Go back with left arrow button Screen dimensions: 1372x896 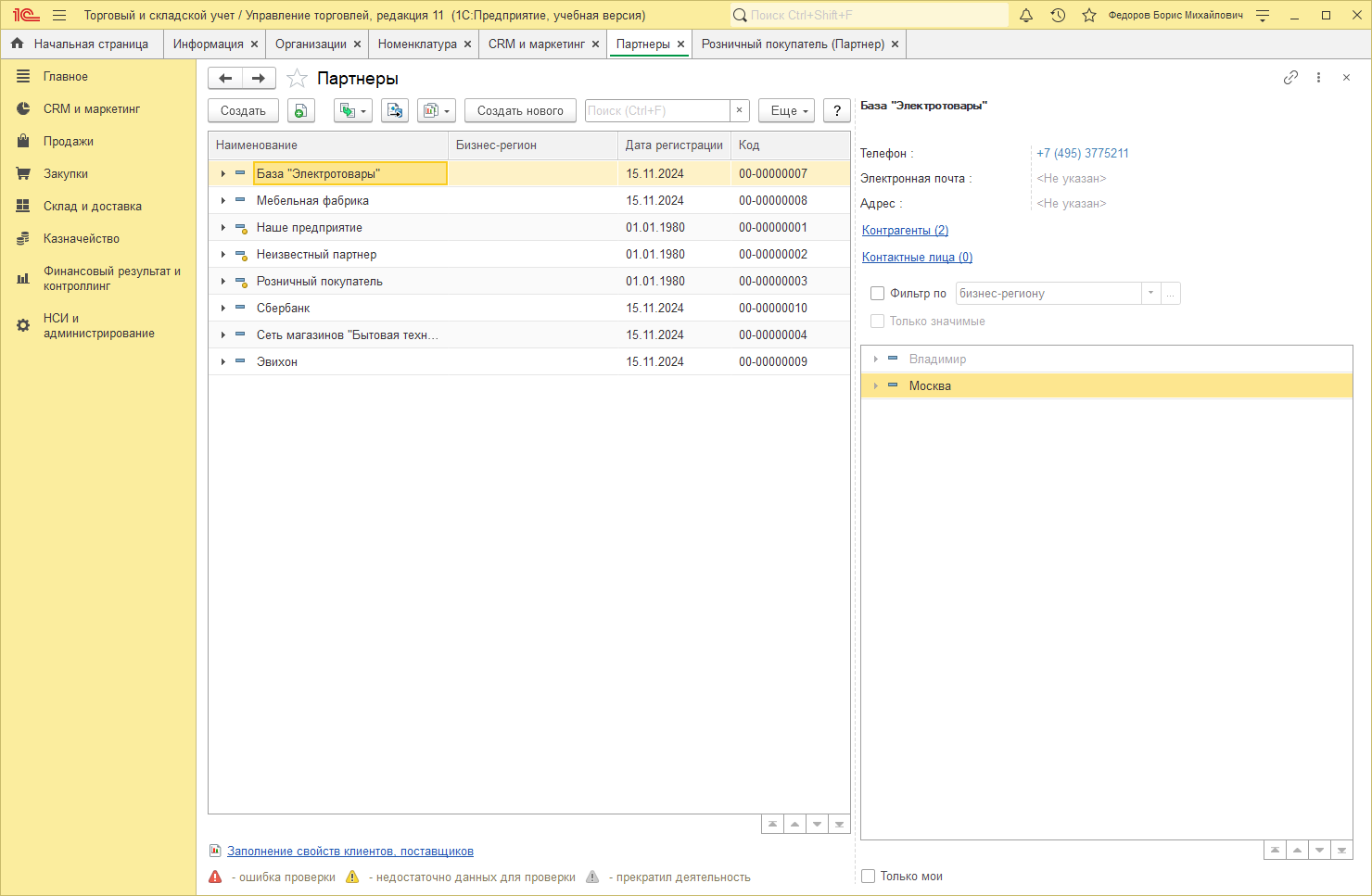pos(225,79)
